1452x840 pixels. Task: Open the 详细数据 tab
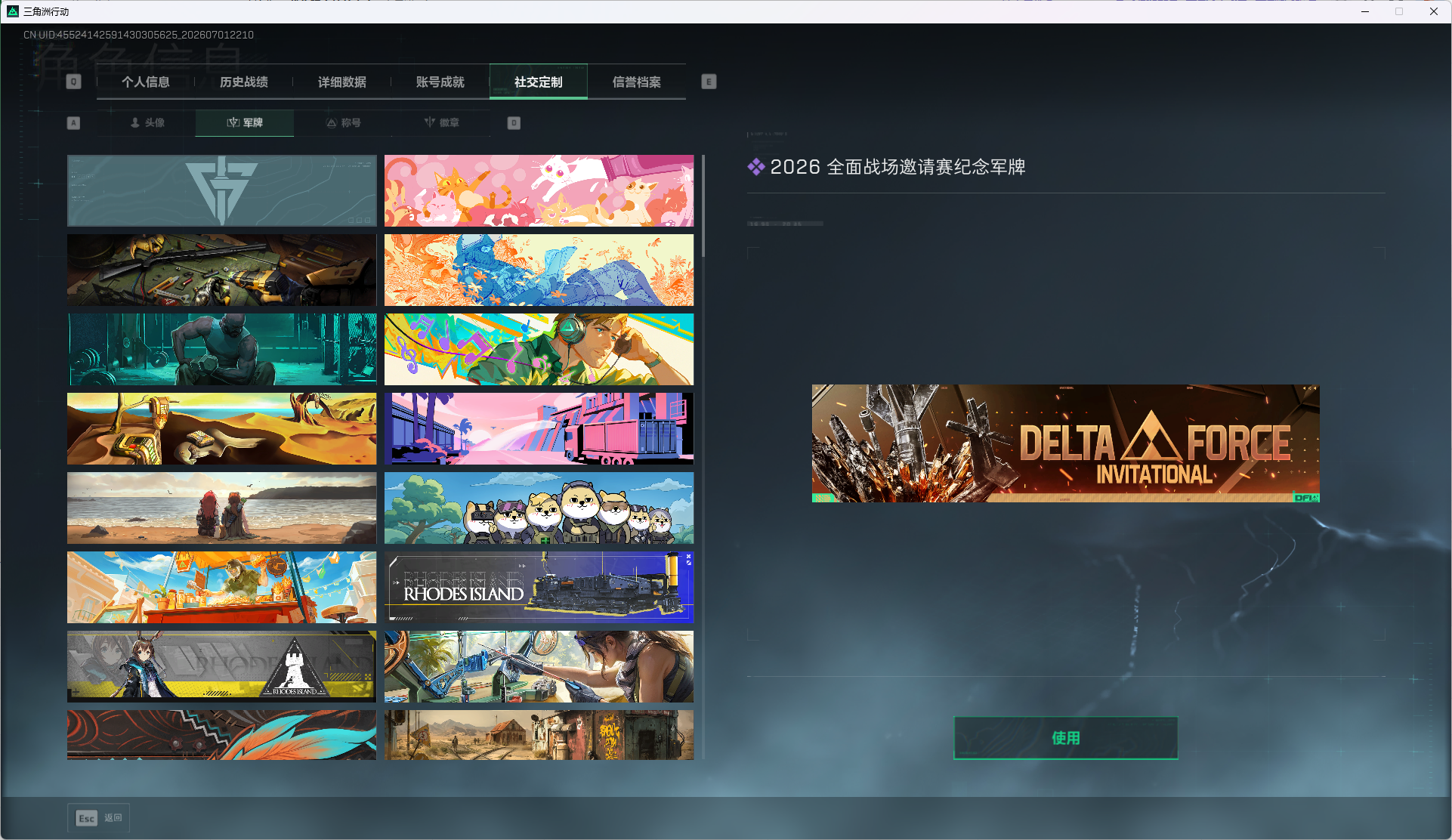pyautogui.click(x=342, y=82)
